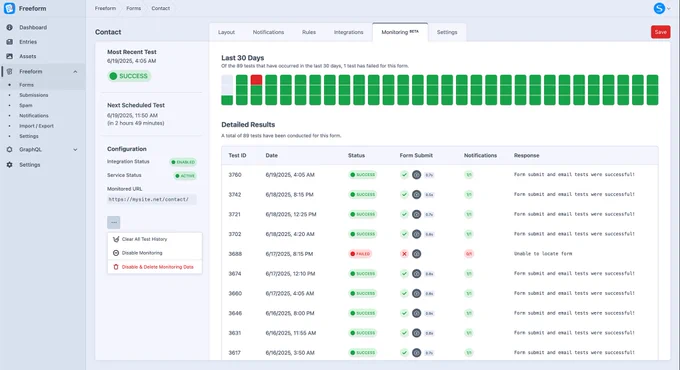Open screenshot icon for failed test 3688
The image size is (680, 370).
click(416, 254)
